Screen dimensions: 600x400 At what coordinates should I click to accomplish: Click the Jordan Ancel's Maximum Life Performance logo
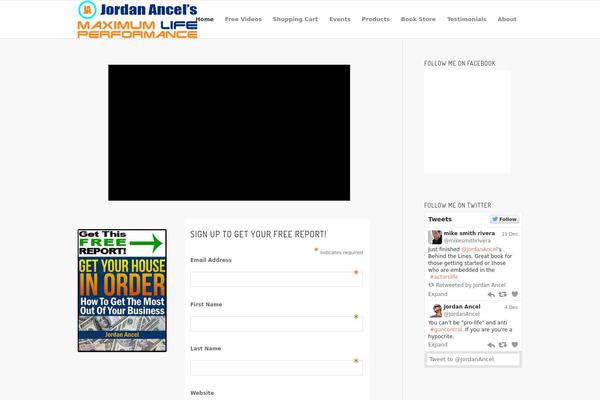tap(137, 20)
